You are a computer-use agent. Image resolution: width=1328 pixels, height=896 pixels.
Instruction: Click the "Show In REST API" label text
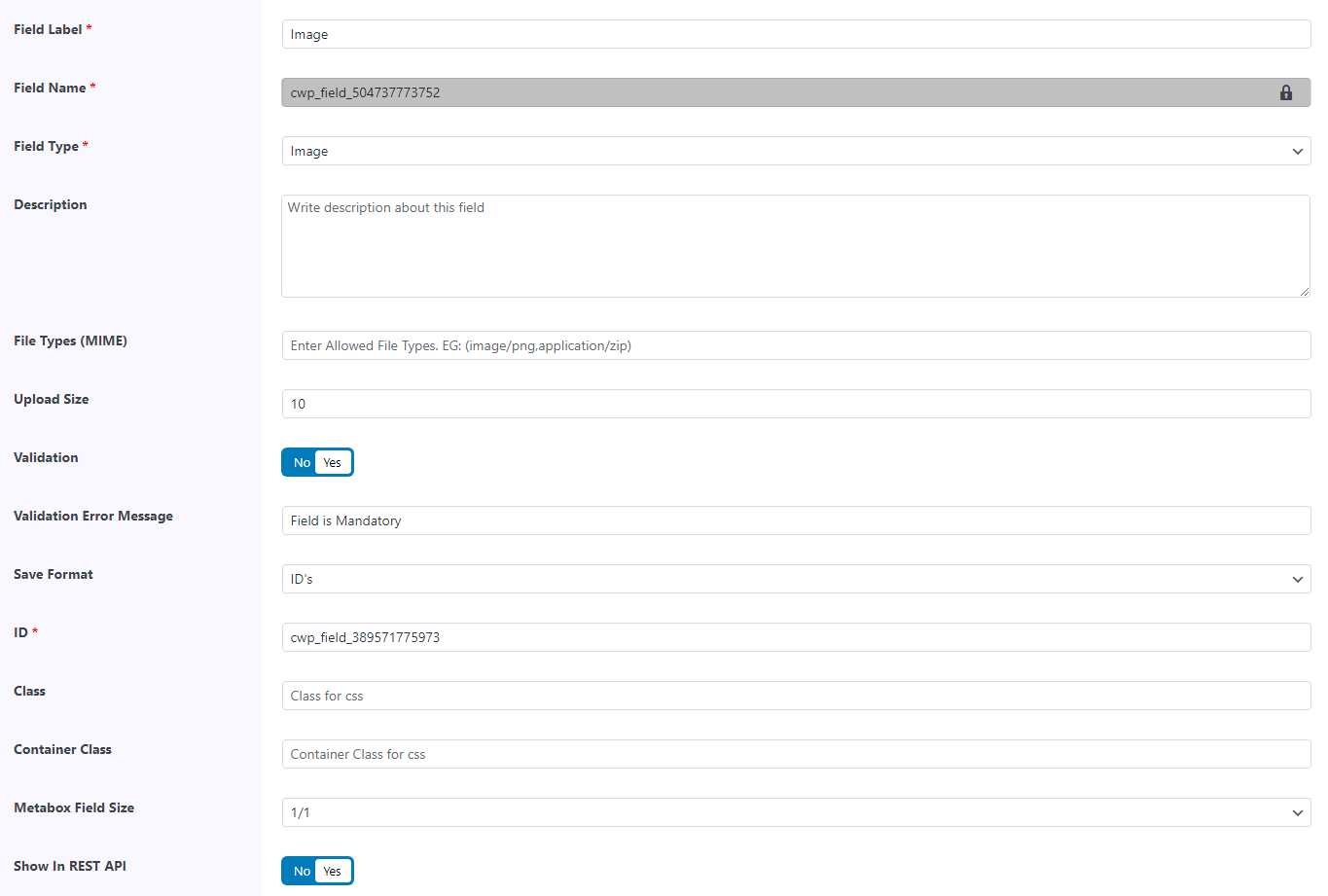[x=70, y=866]
